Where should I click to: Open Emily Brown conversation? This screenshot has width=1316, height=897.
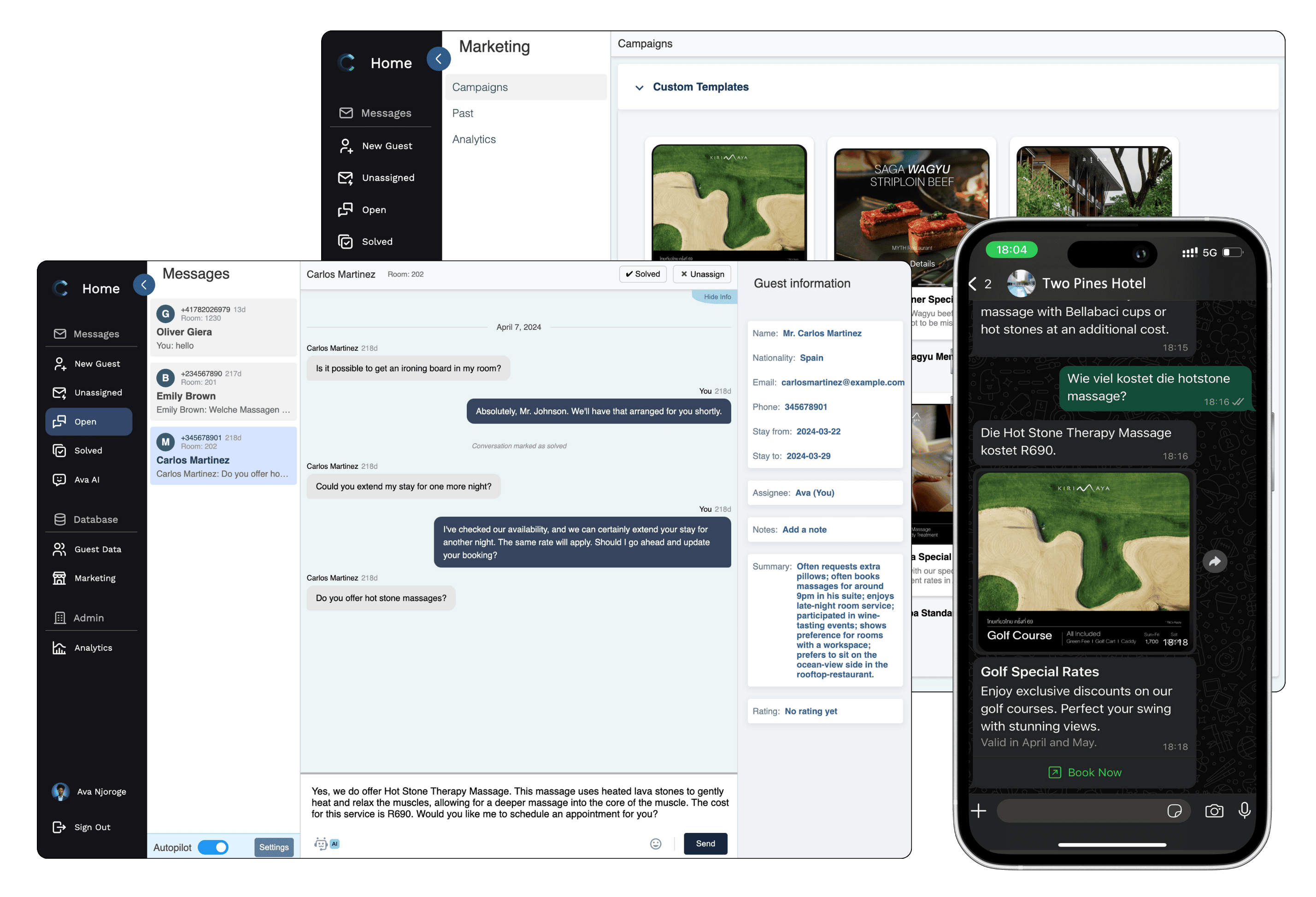(x=223, y=391)
